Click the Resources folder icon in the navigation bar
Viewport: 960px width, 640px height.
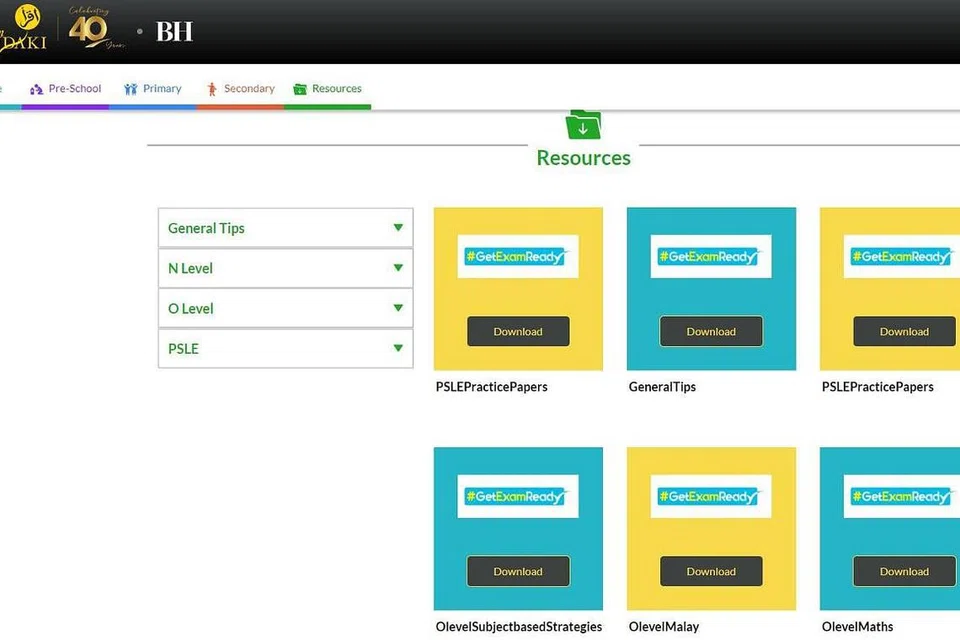(300, 89)
